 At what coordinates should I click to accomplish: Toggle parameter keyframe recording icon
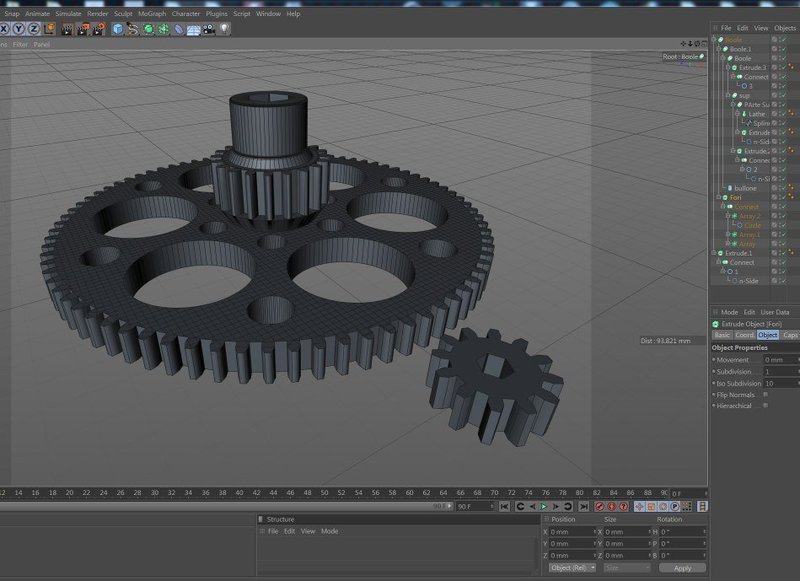coord(674,507)
